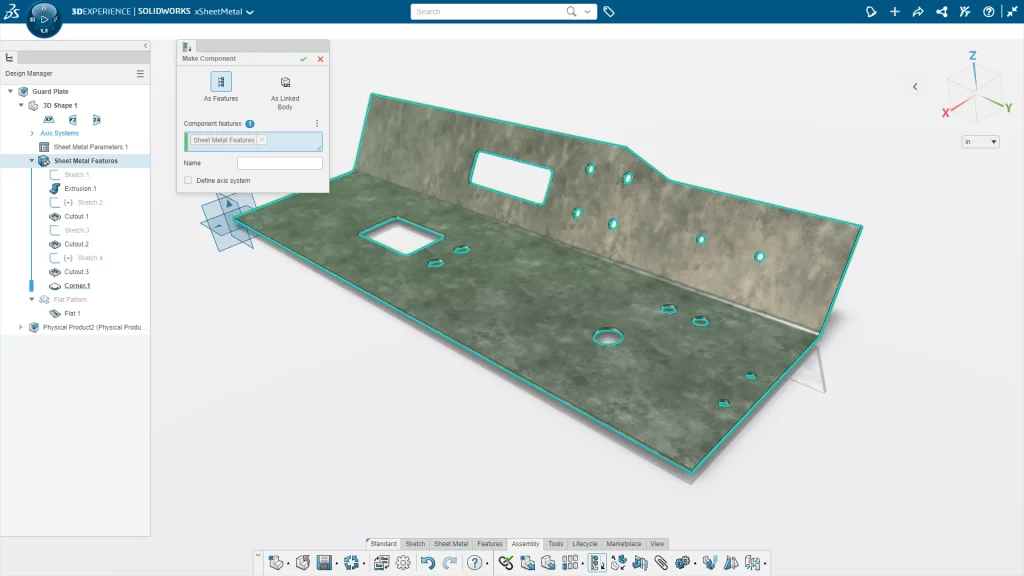Click the Redo arrow icon

[x=449, y=563]
